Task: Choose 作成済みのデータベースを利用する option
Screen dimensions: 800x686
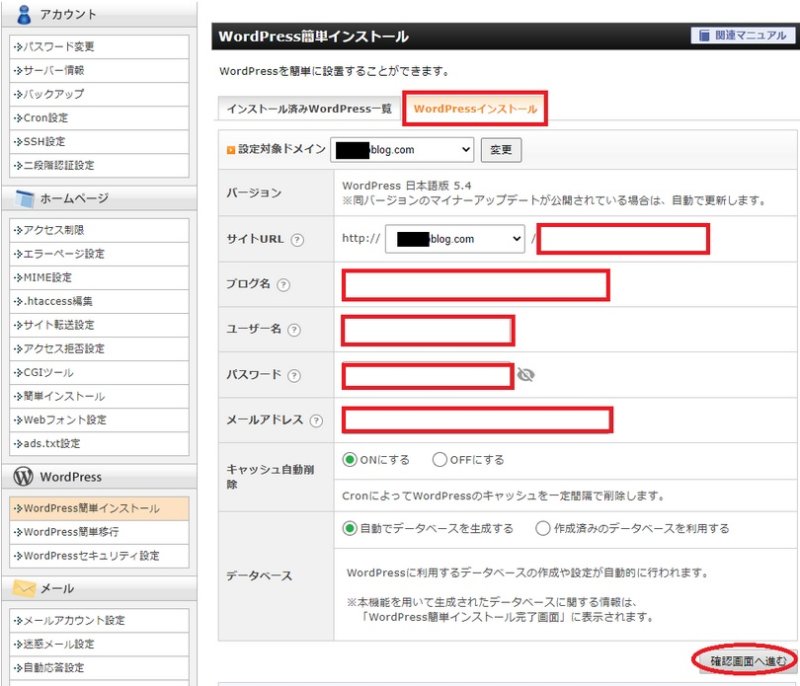Action: [x=543, y=528]
